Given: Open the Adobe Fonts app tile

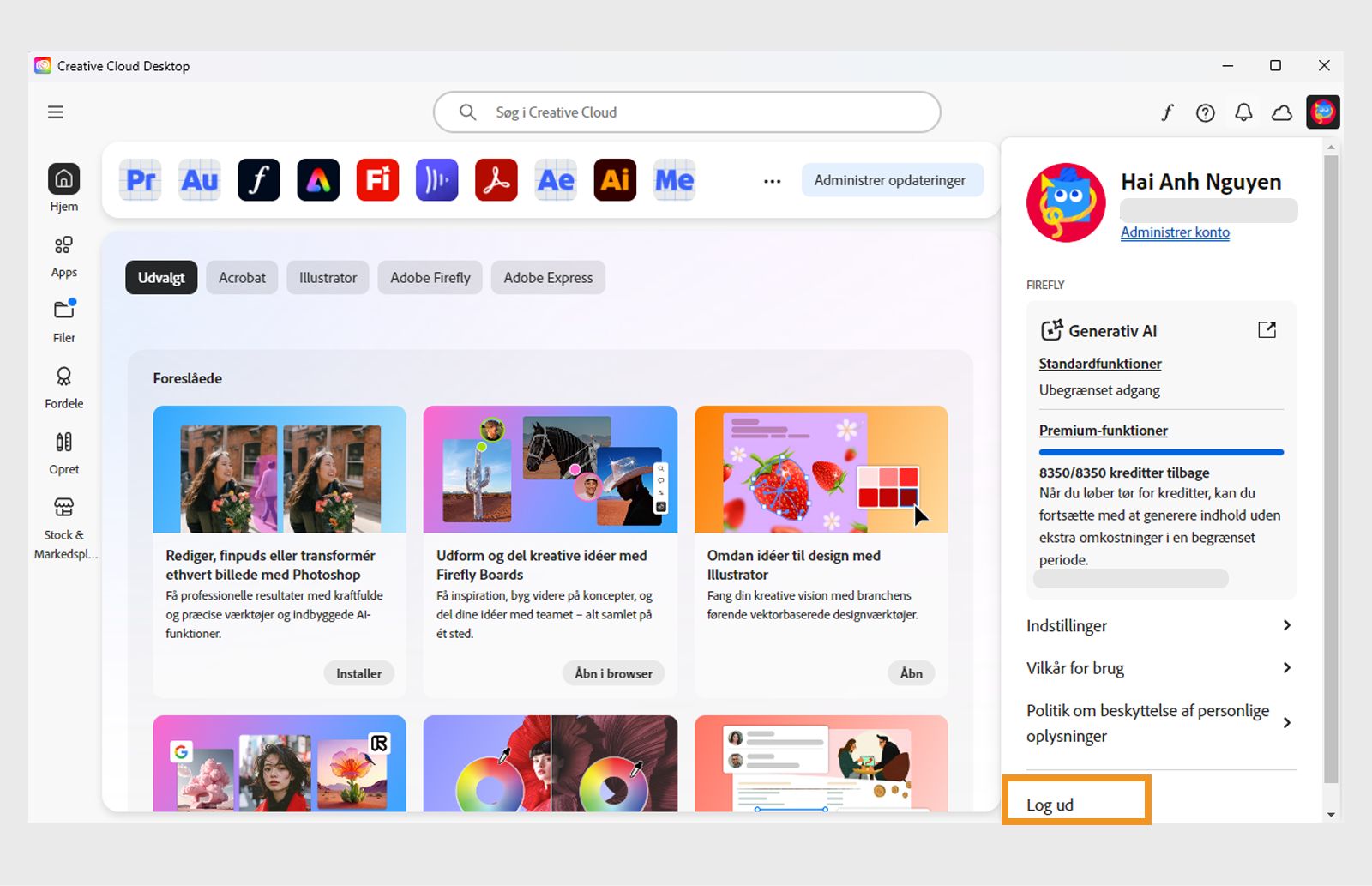Looking at the screenshot, I should [259, 180].
